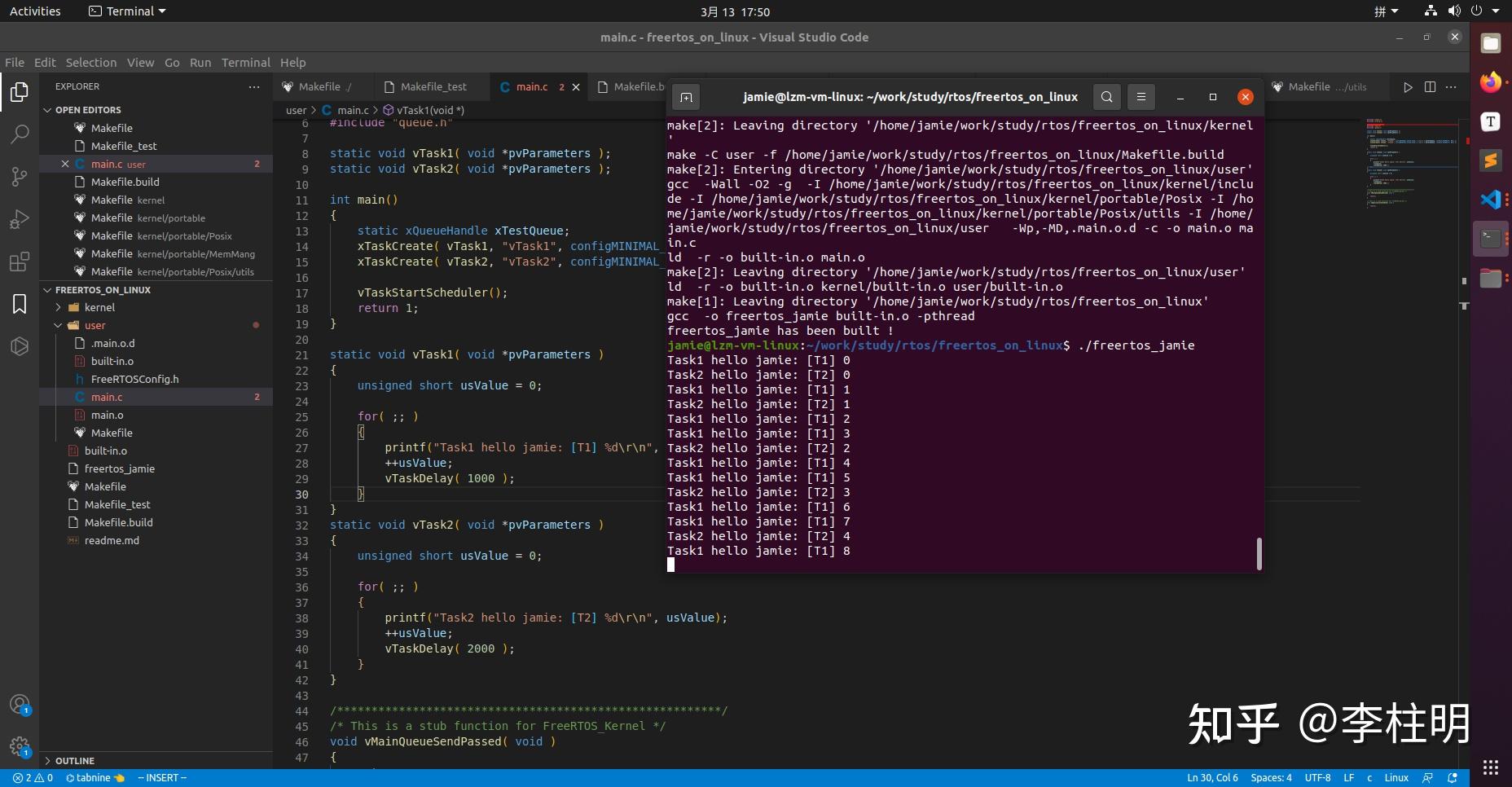This screenshot has width=1512, height=787.
Task: Click the terminal search magnifier button
Action: pos(1106,97)
